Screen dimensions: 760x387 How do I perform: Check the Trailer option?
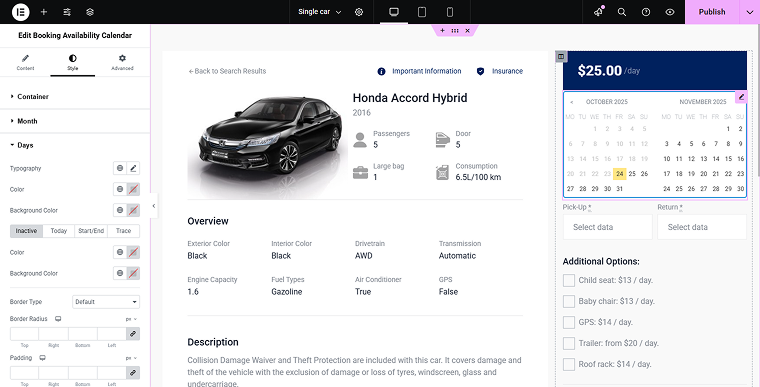(569, 343)
